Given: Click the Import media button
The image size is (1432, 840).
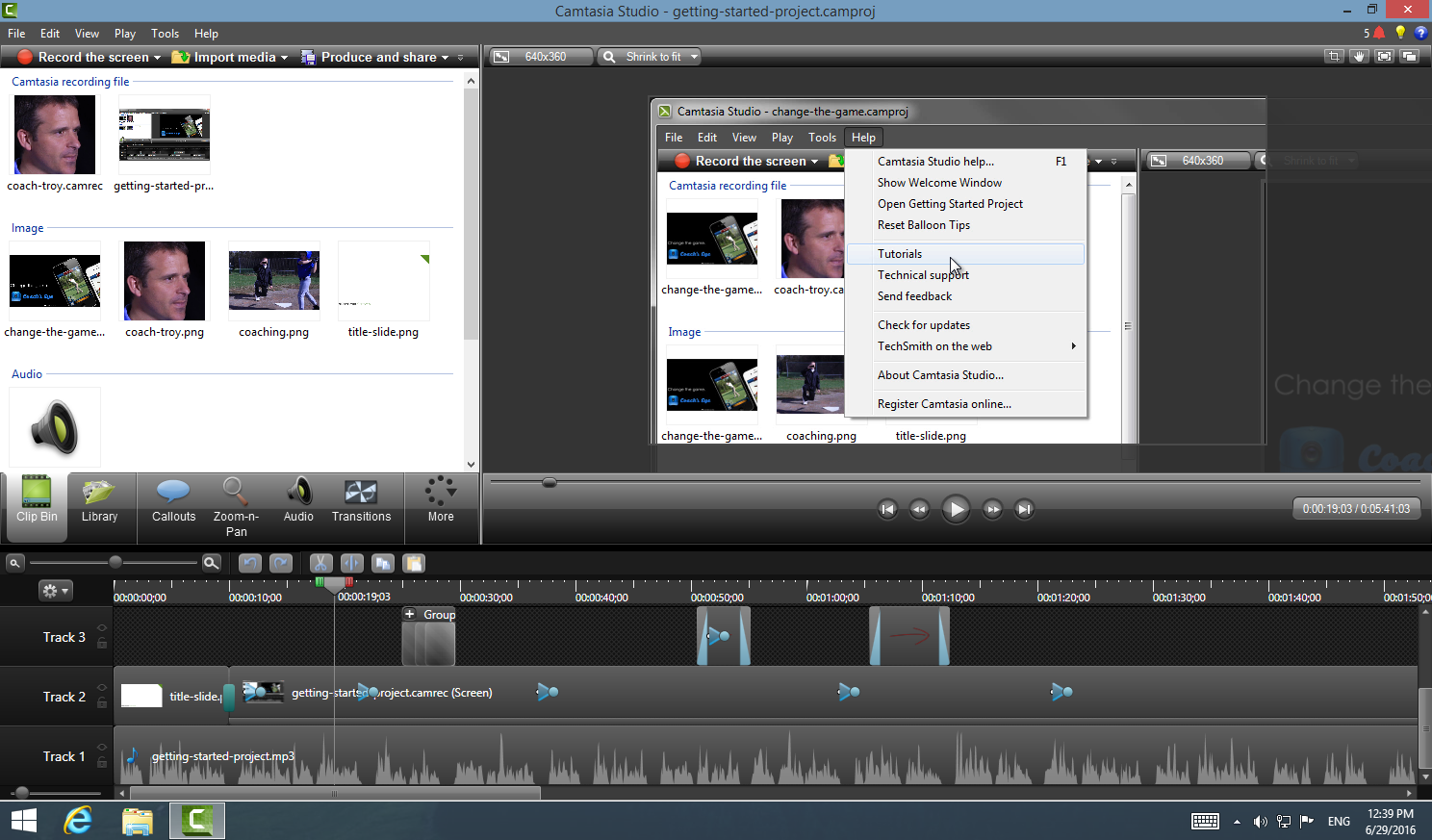Looking at the screenshot, I should point(223,58).
